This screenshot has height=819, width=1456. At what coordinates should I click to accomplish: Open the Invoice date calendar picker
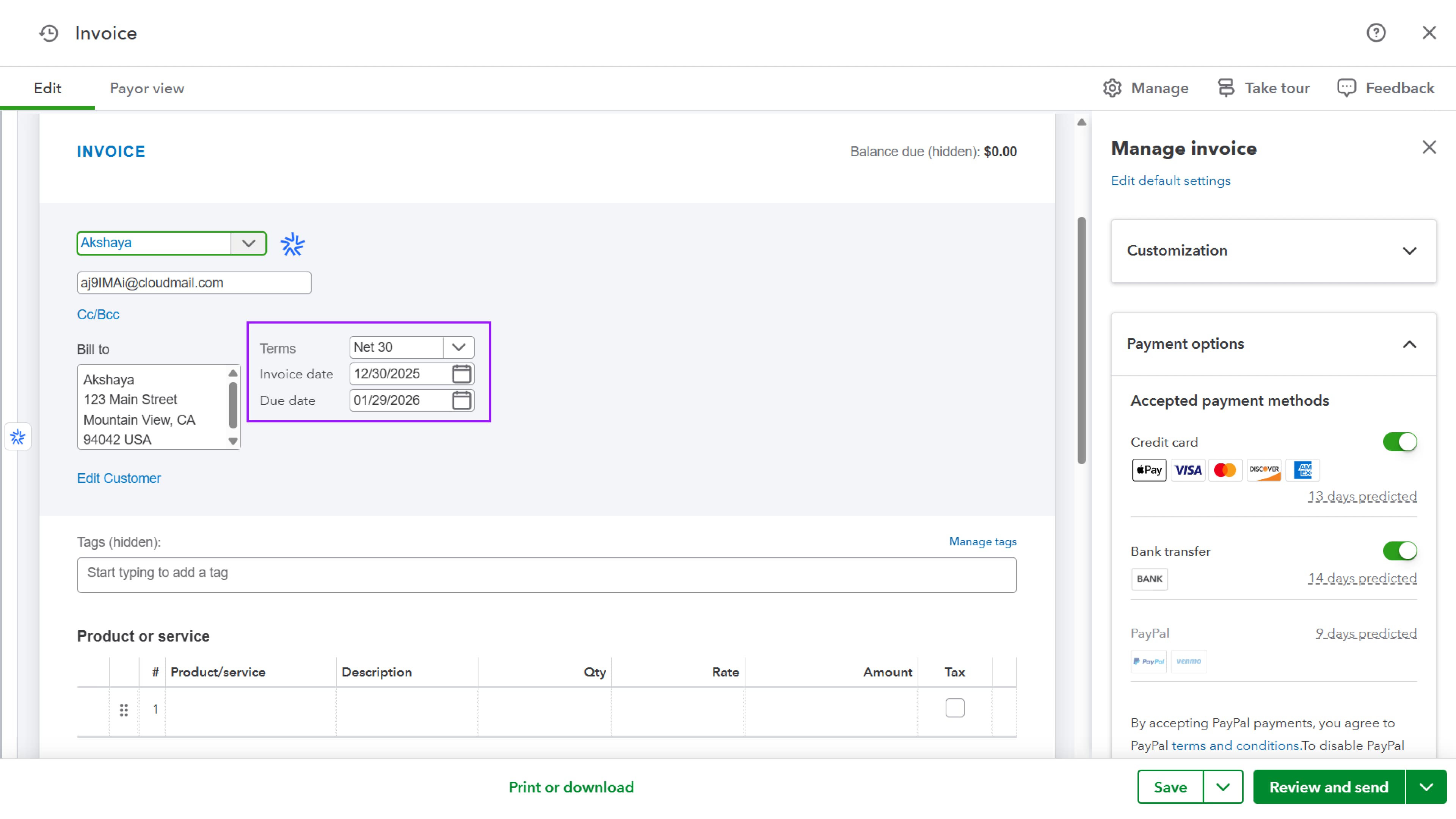coord(461,373)
